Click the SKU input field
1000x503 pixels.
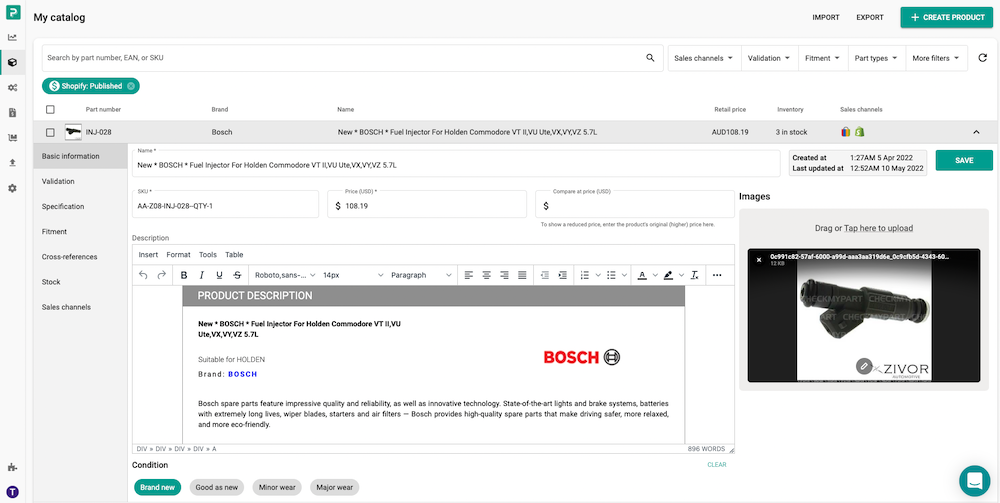[225, 204]
